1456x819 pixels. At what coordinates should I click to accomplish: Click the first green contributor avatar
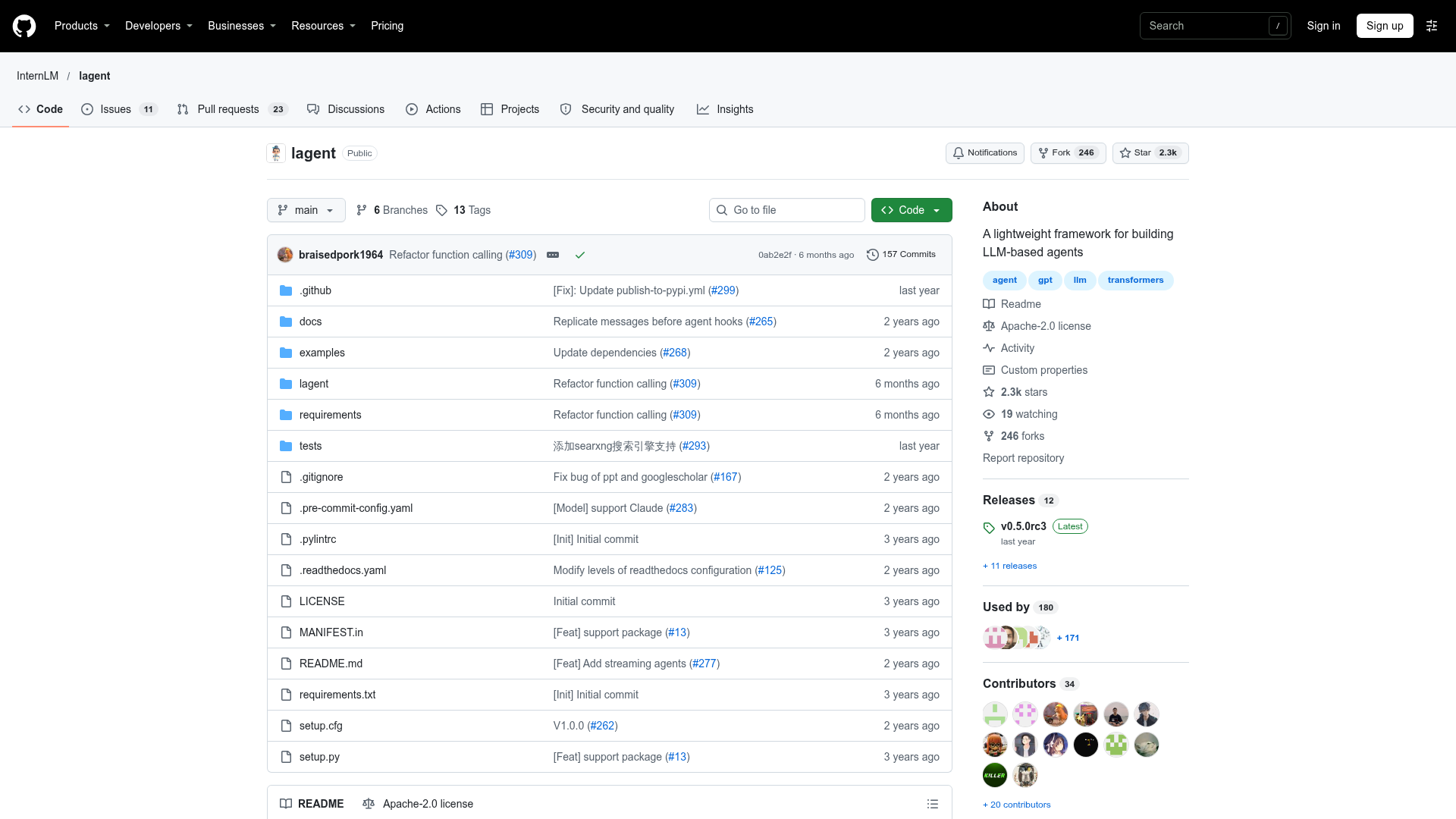click(x=995, y=714)
